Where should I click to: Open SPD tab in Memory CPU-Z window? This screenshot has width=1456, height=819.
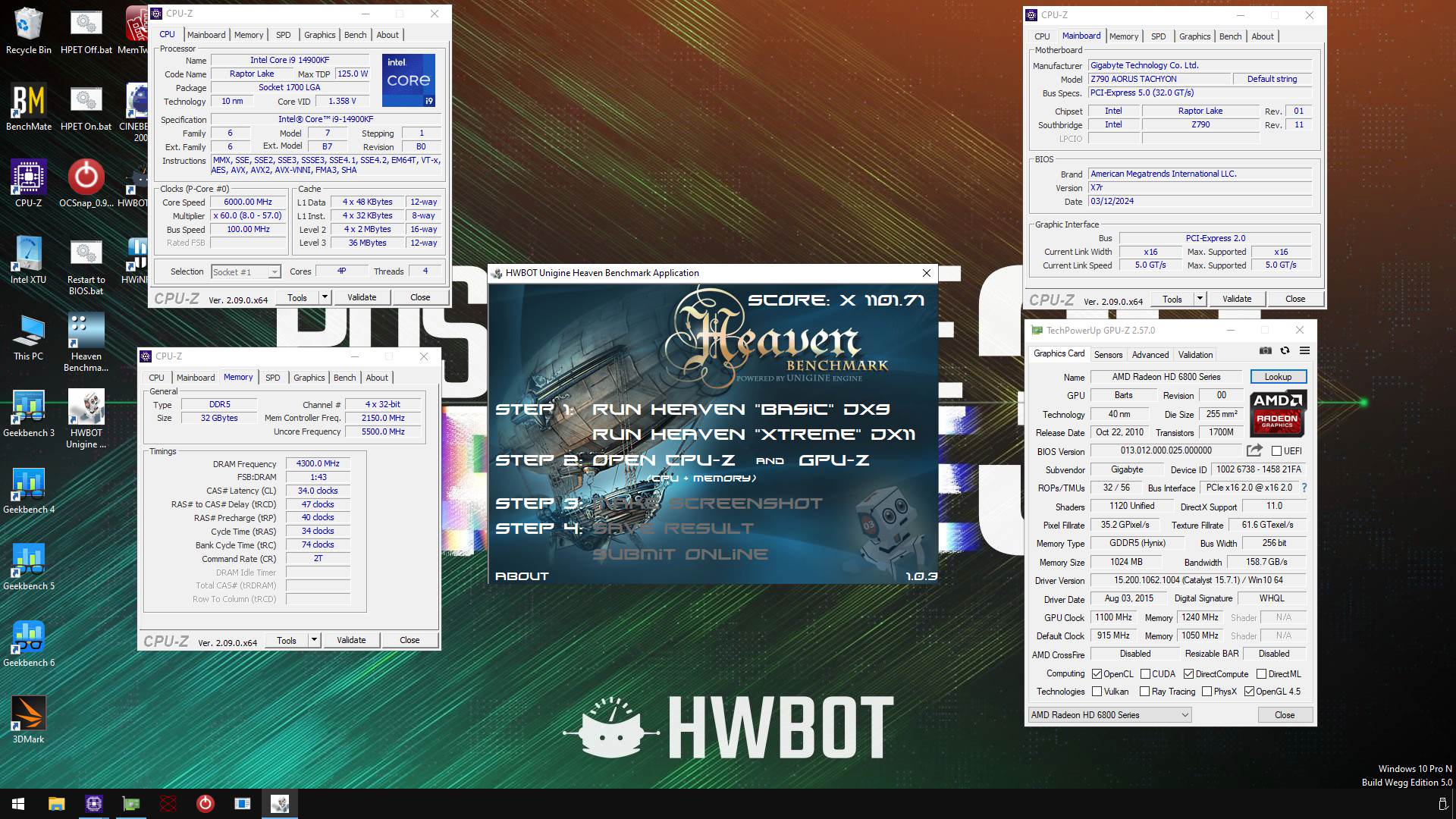pos(272,378)
